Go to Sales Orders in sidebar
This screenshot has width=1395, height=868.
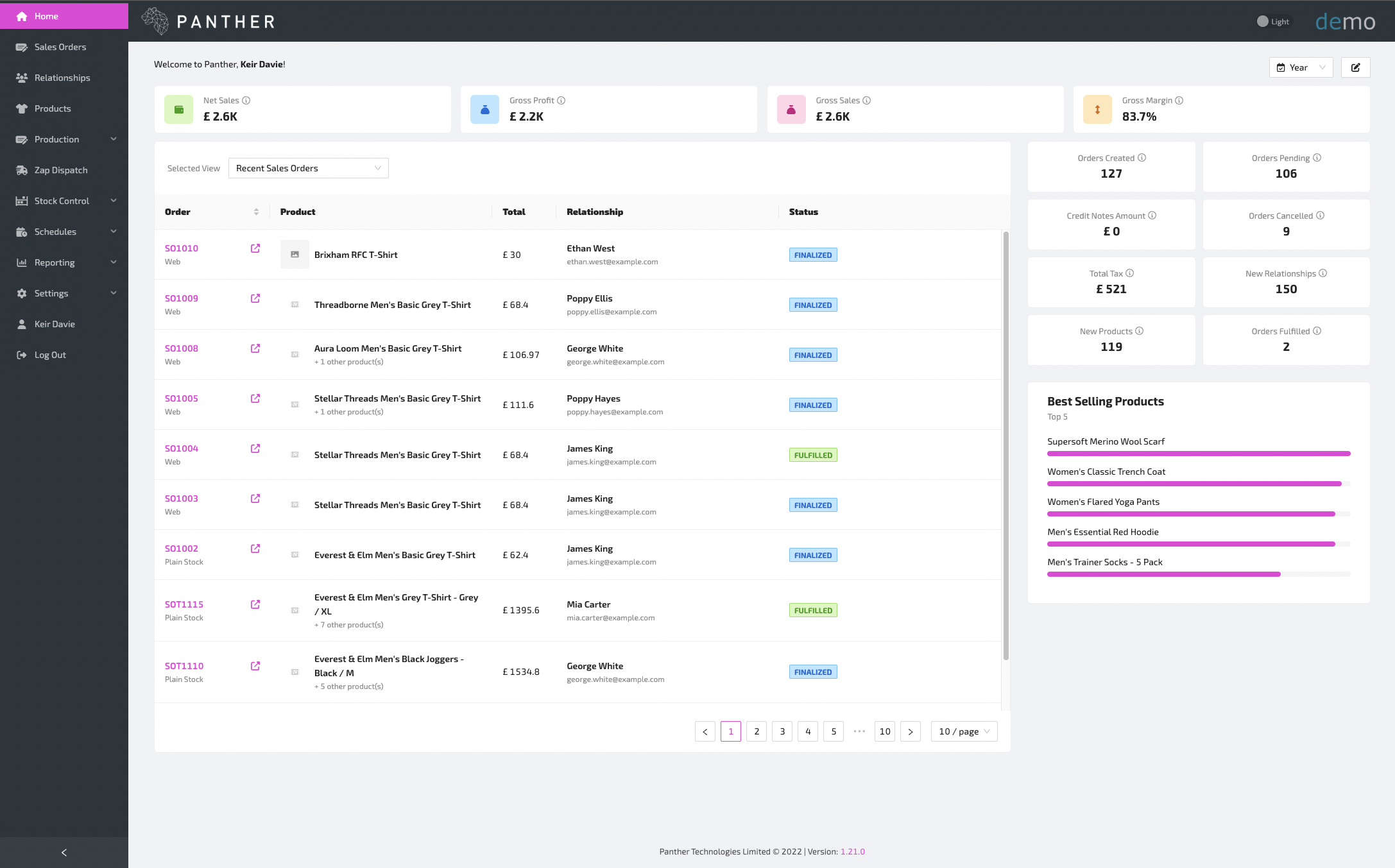(x=60, y=47)
